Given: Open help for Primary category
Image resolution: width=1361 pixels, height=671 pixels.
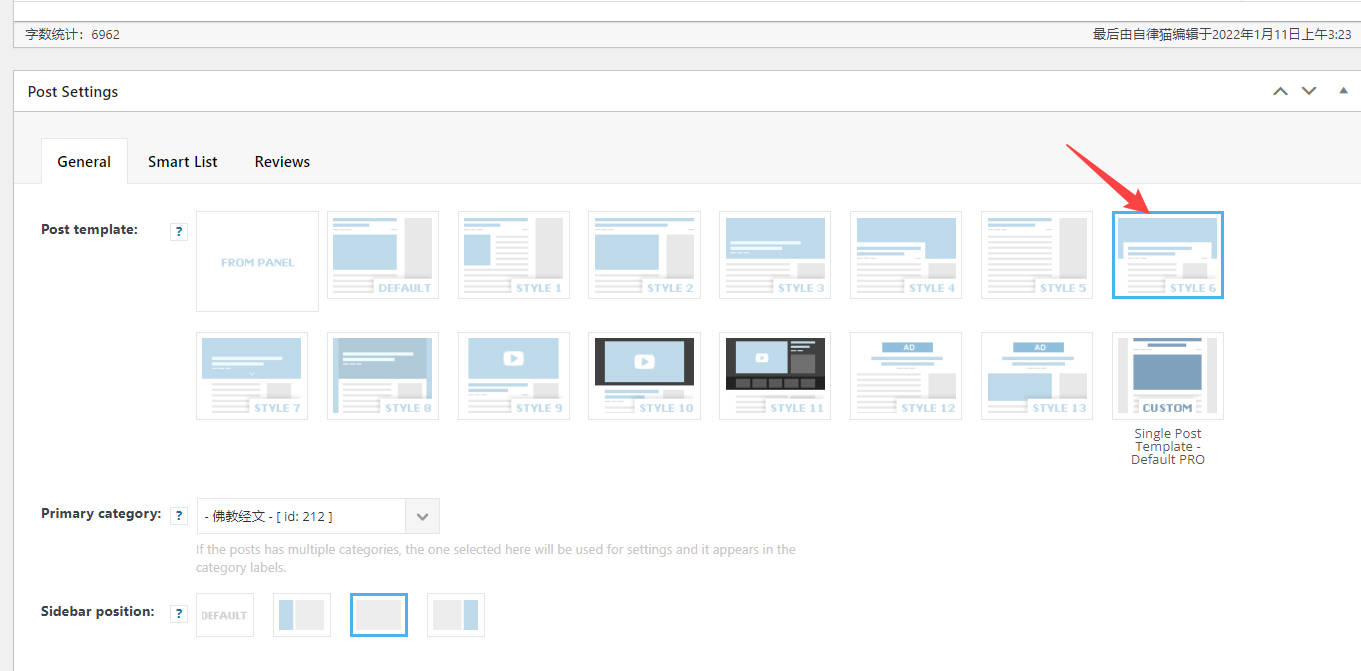Looking at the screenshot, I should pos(179,516).
